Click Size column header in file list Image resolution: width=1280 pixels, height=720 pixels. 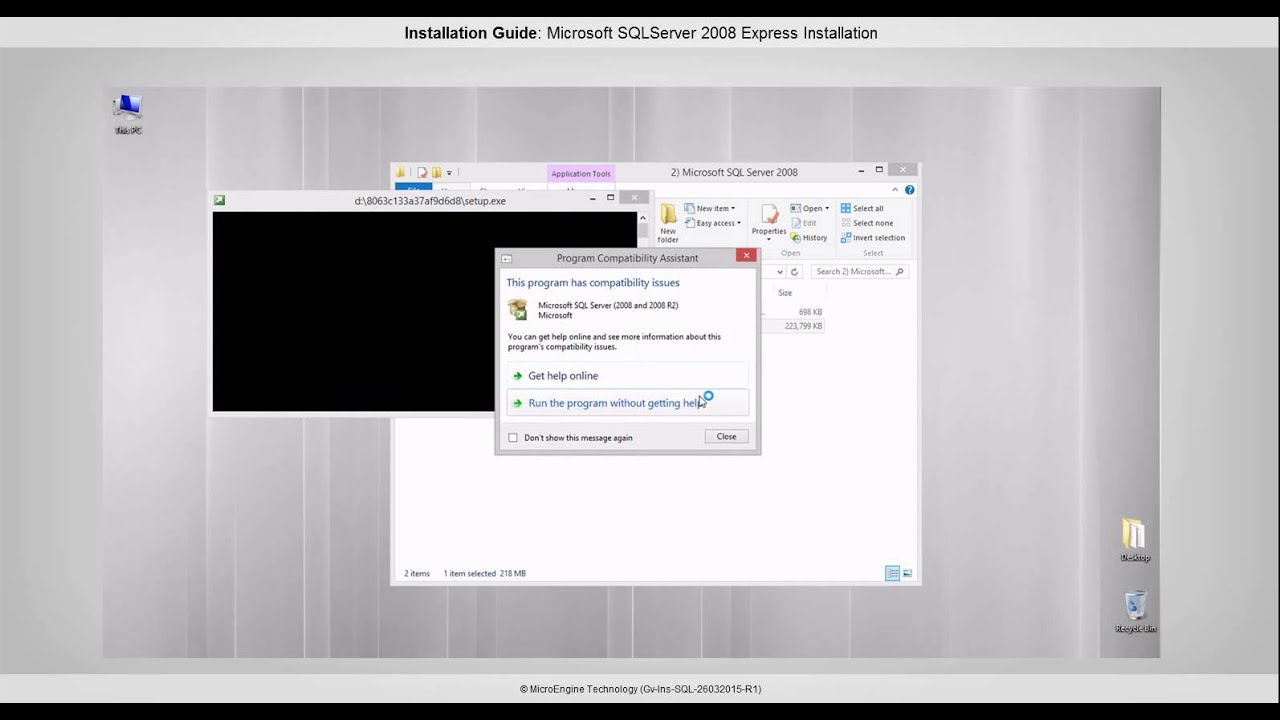(x=785, y=293)
